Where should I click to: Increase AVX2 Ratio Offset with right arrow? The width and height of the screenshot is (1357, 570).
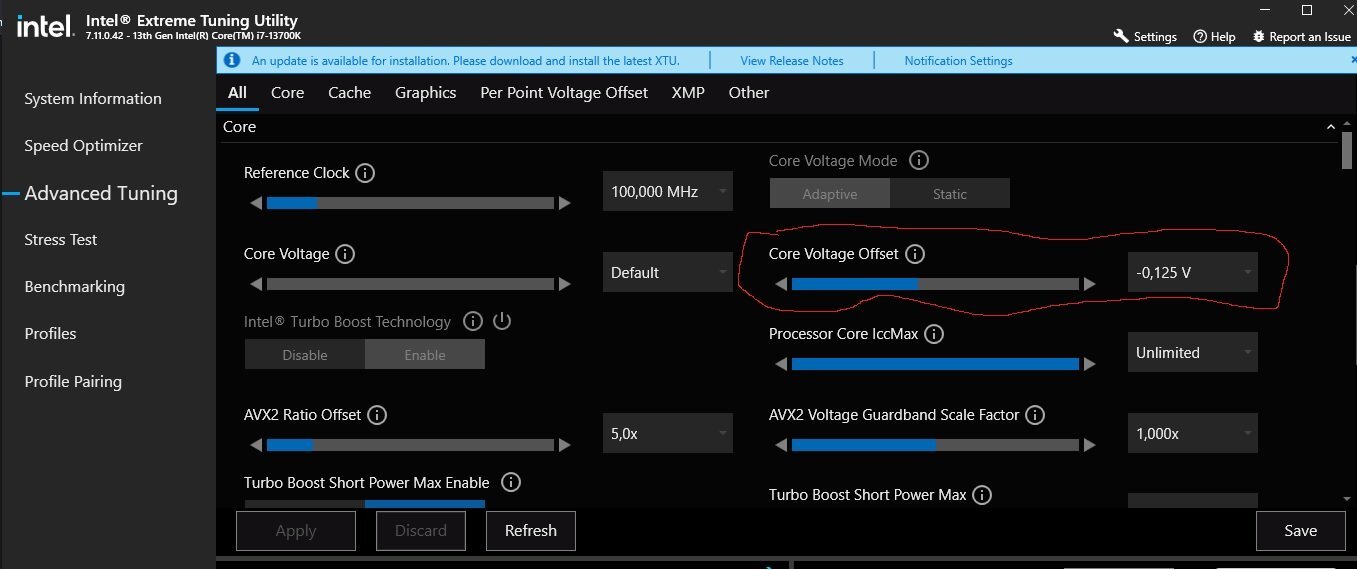[564, 445]
